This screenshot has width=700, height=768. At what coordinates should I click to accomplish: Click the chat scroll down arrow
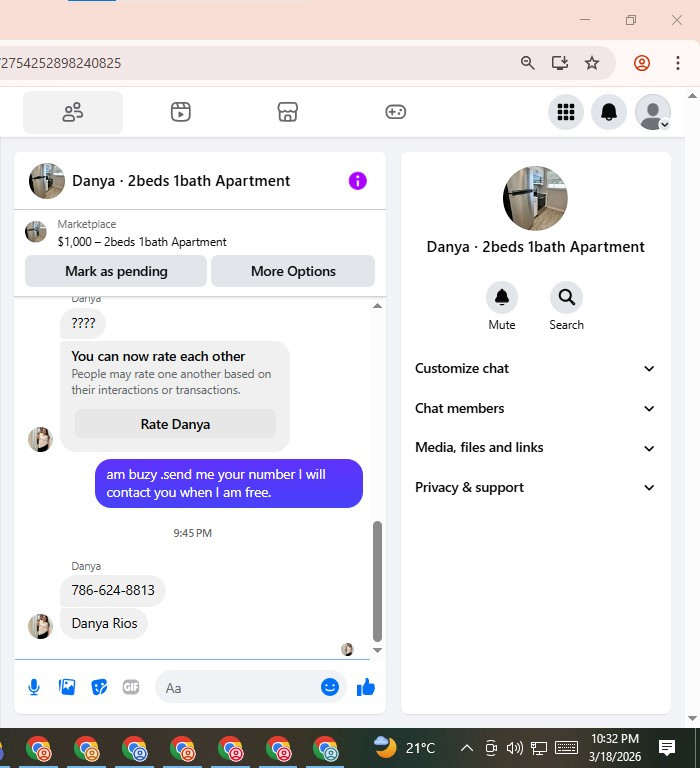(377, 650)
